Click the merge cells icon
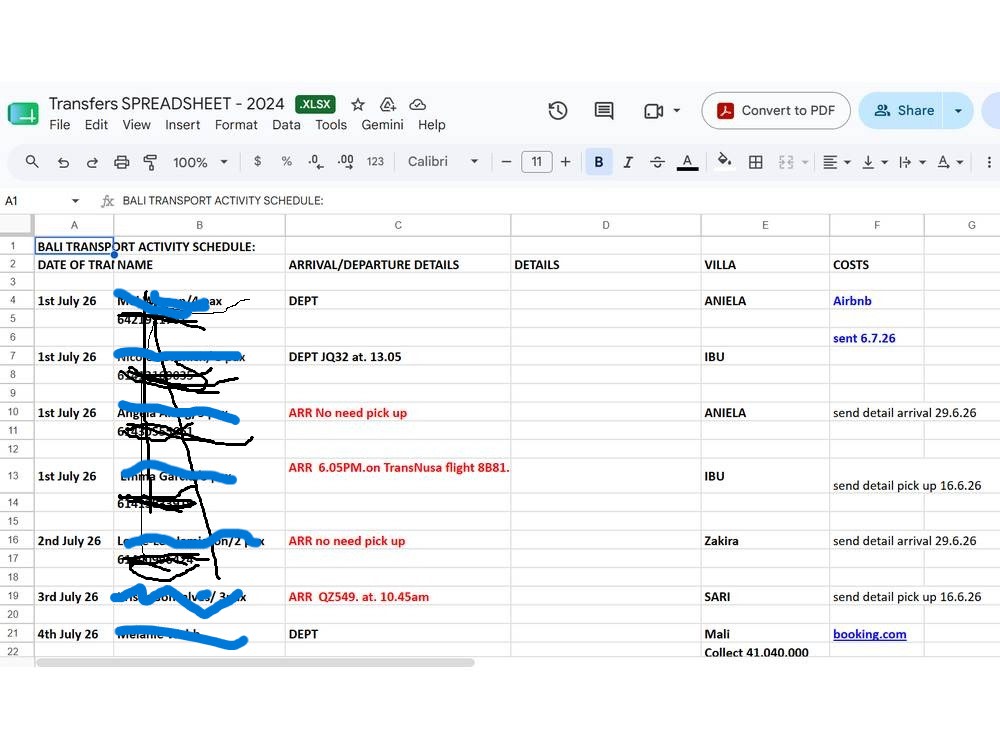 (786, 162)
